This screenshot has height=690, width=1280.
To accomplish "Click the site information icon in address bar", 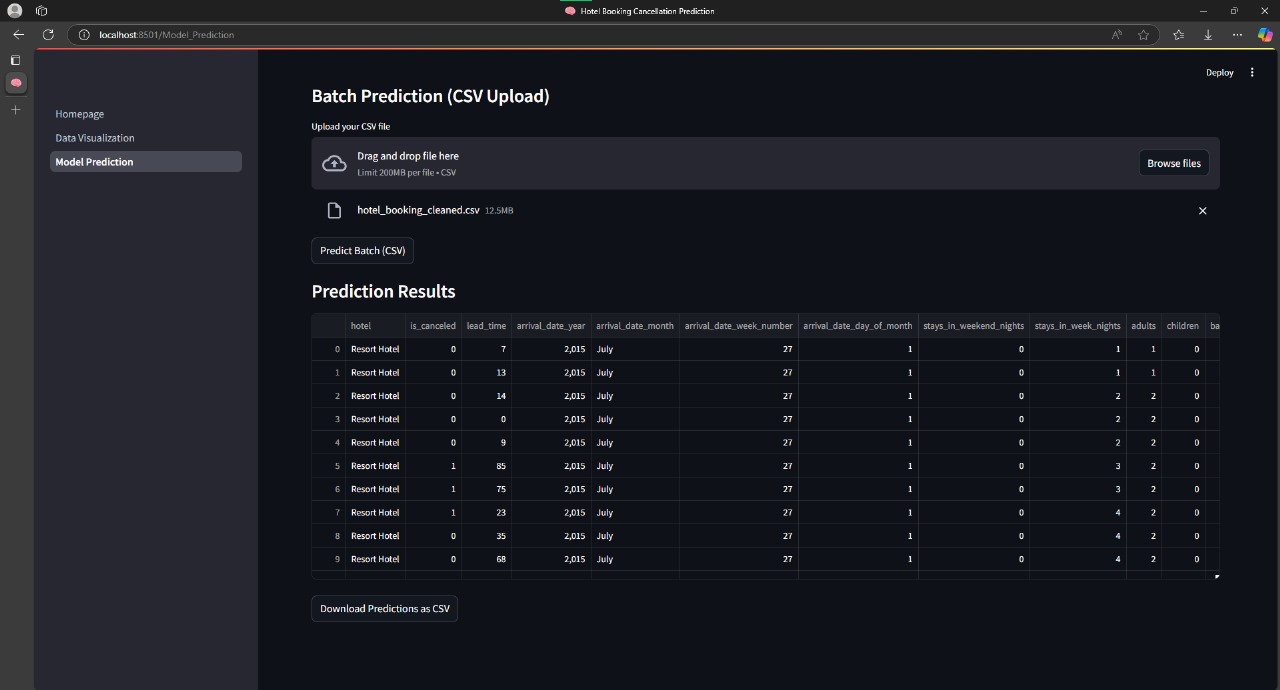I will (x=84, y=34).
